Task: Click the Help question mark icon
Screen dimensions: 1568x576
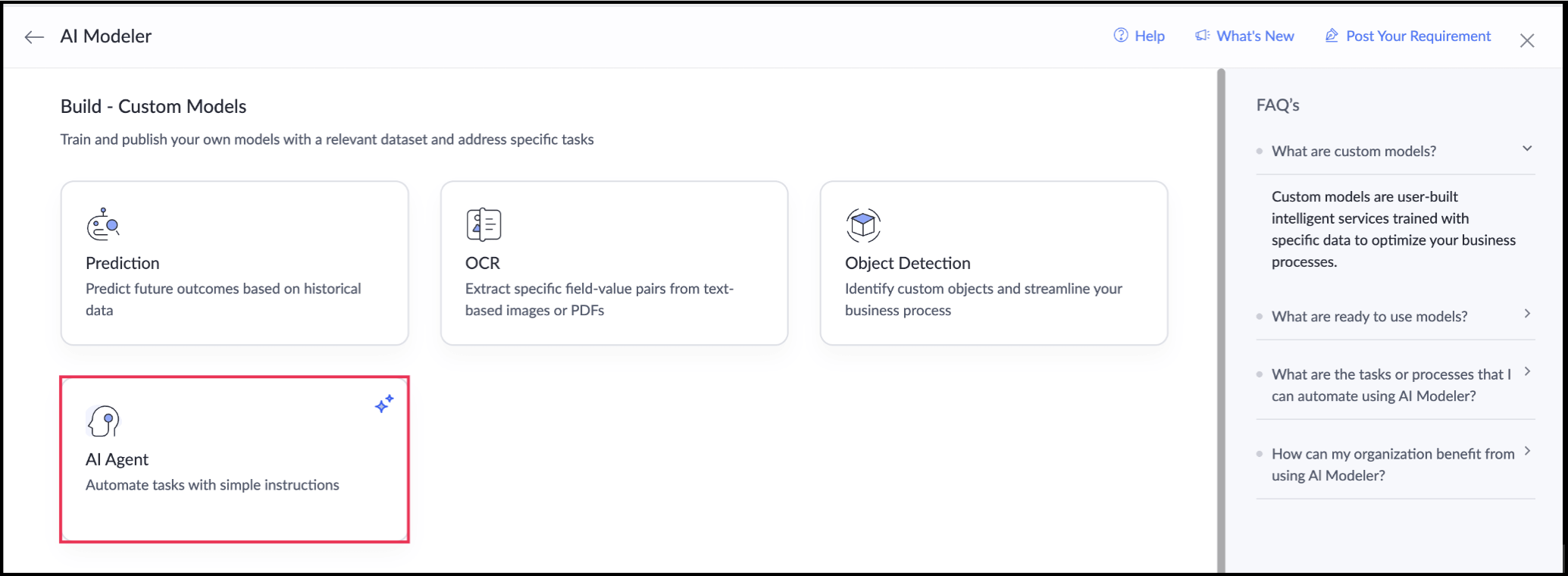Action: 1121,36
